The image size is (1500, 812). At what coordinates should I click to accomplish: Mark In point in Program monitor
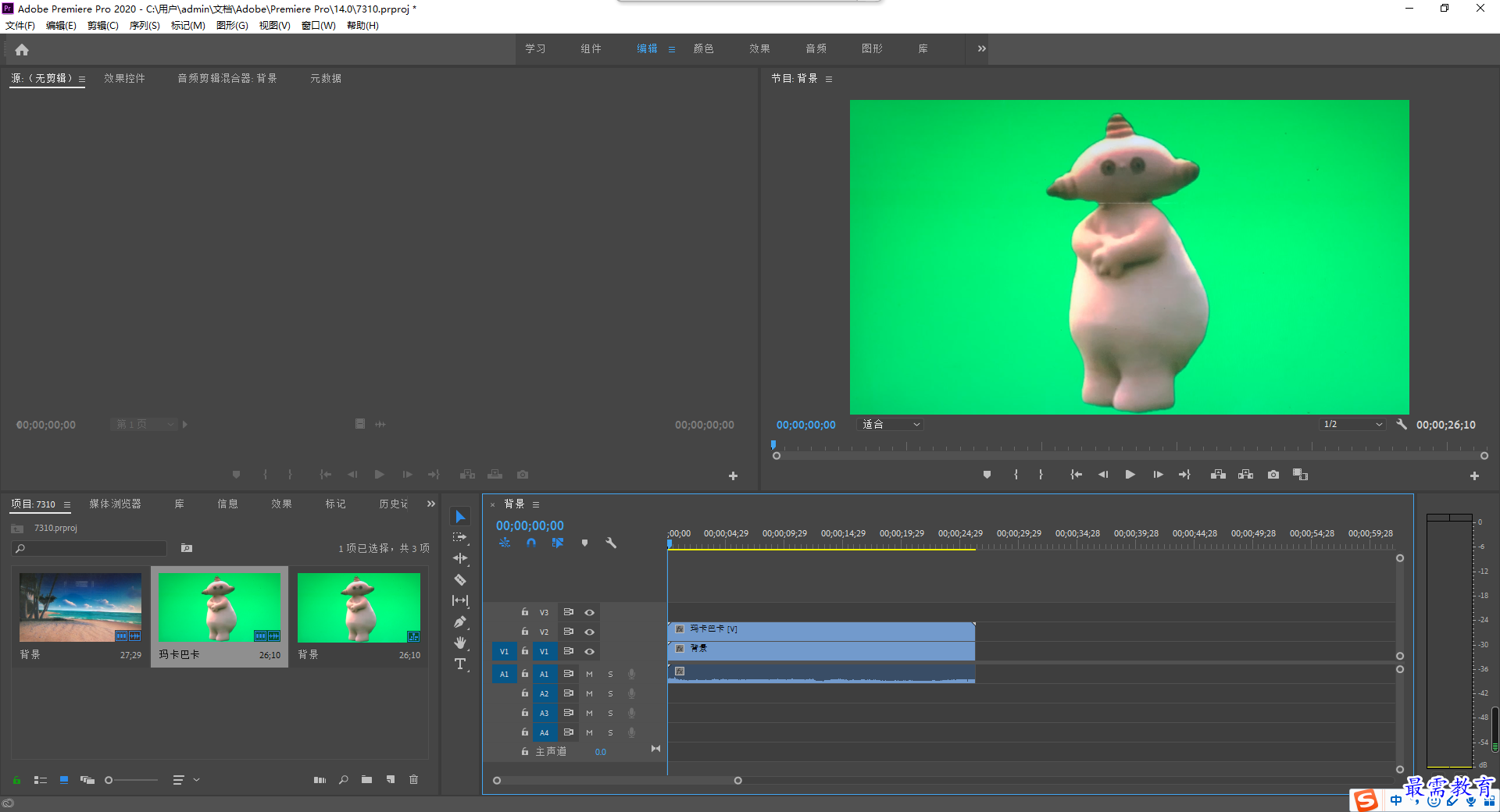tap(1016, 475)
